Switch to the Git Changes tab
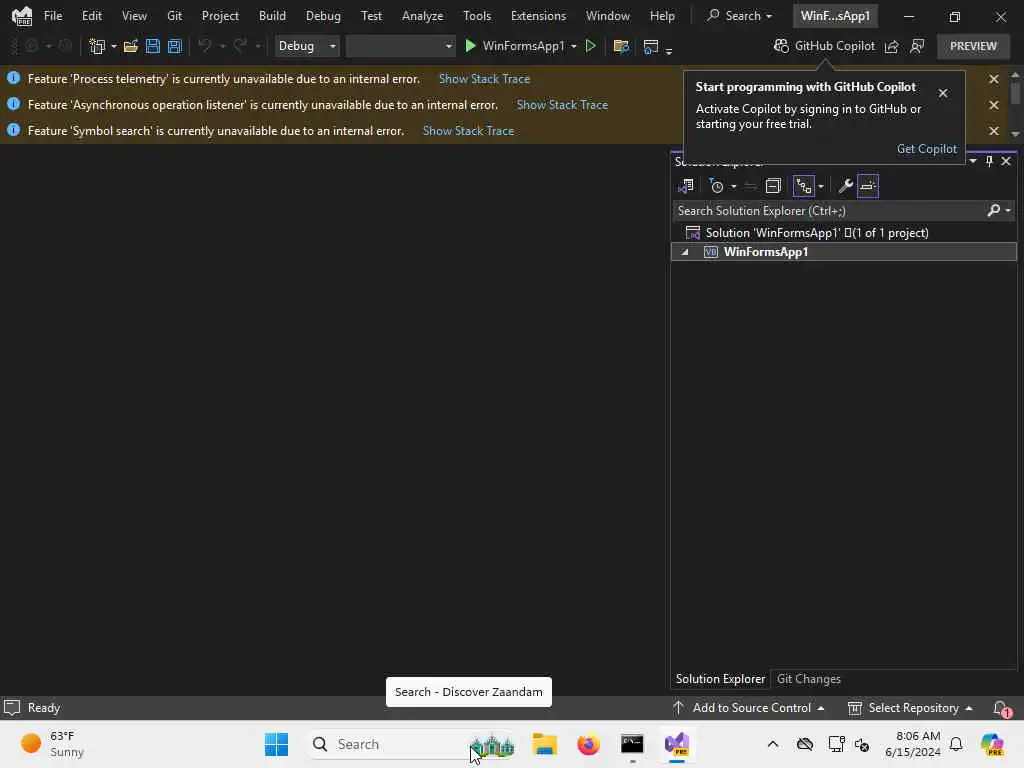The height and width of the screenshot is (768, 1024). [808, 679]
